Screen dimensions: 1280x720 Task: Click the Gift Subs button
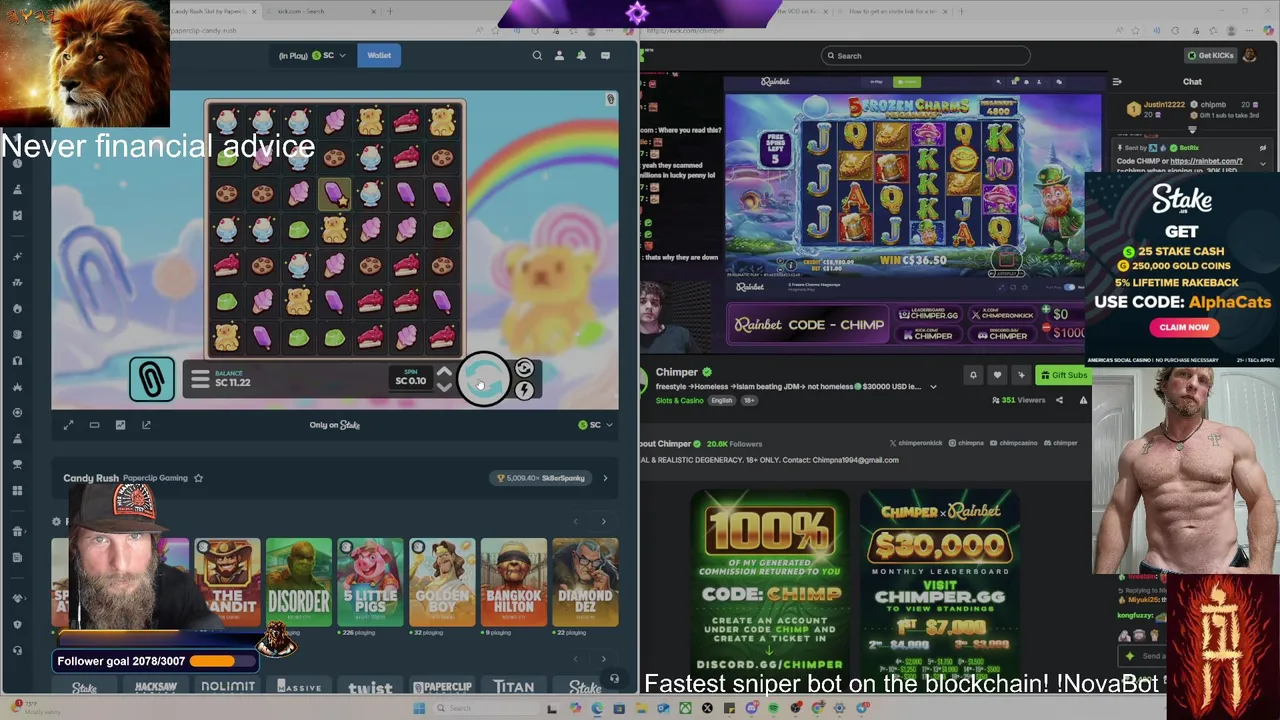pos(1063,375)
